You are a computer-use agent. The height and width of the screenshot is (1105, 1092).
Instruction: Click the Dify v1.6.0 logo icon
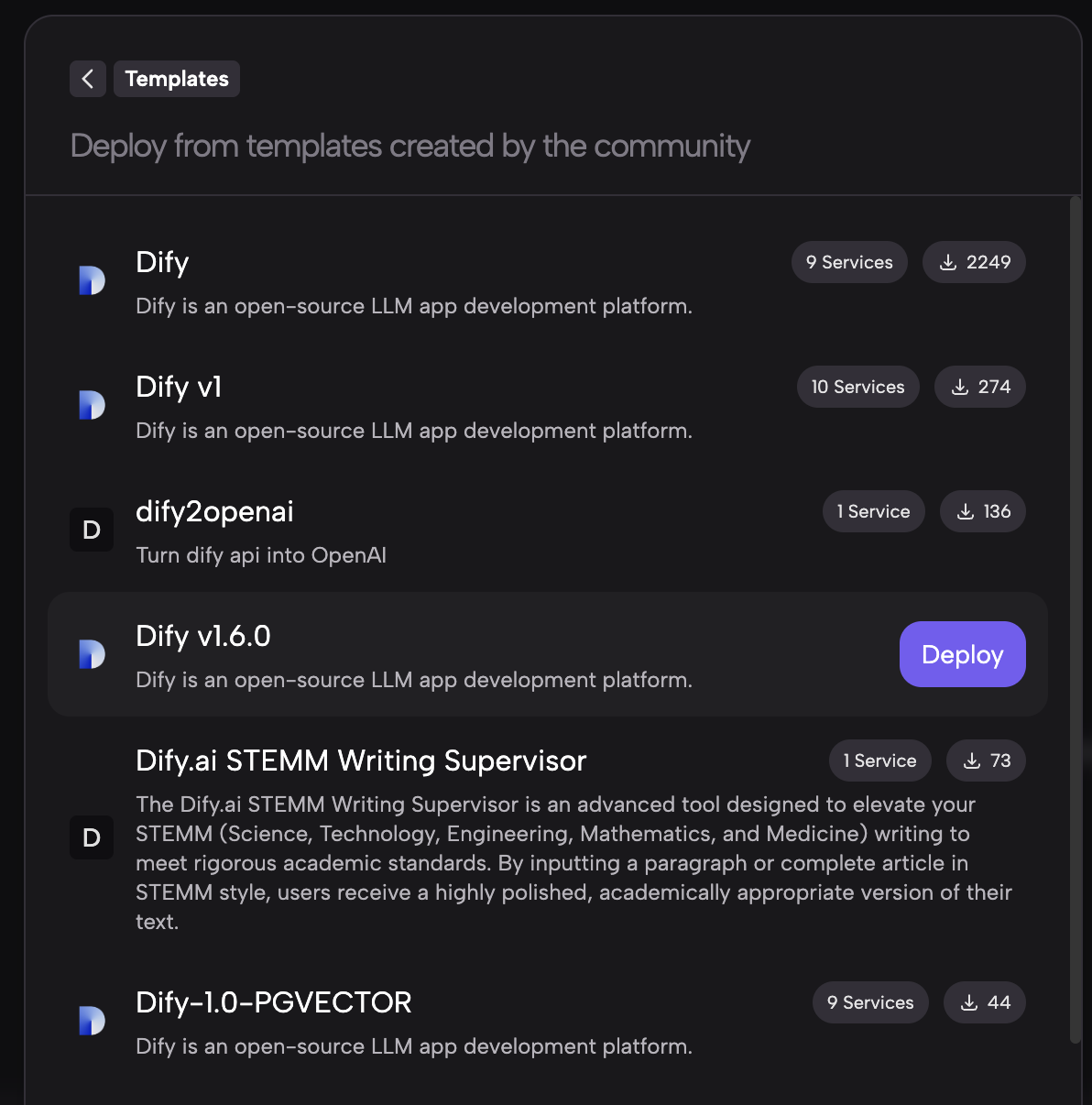[x=92, y=654]
